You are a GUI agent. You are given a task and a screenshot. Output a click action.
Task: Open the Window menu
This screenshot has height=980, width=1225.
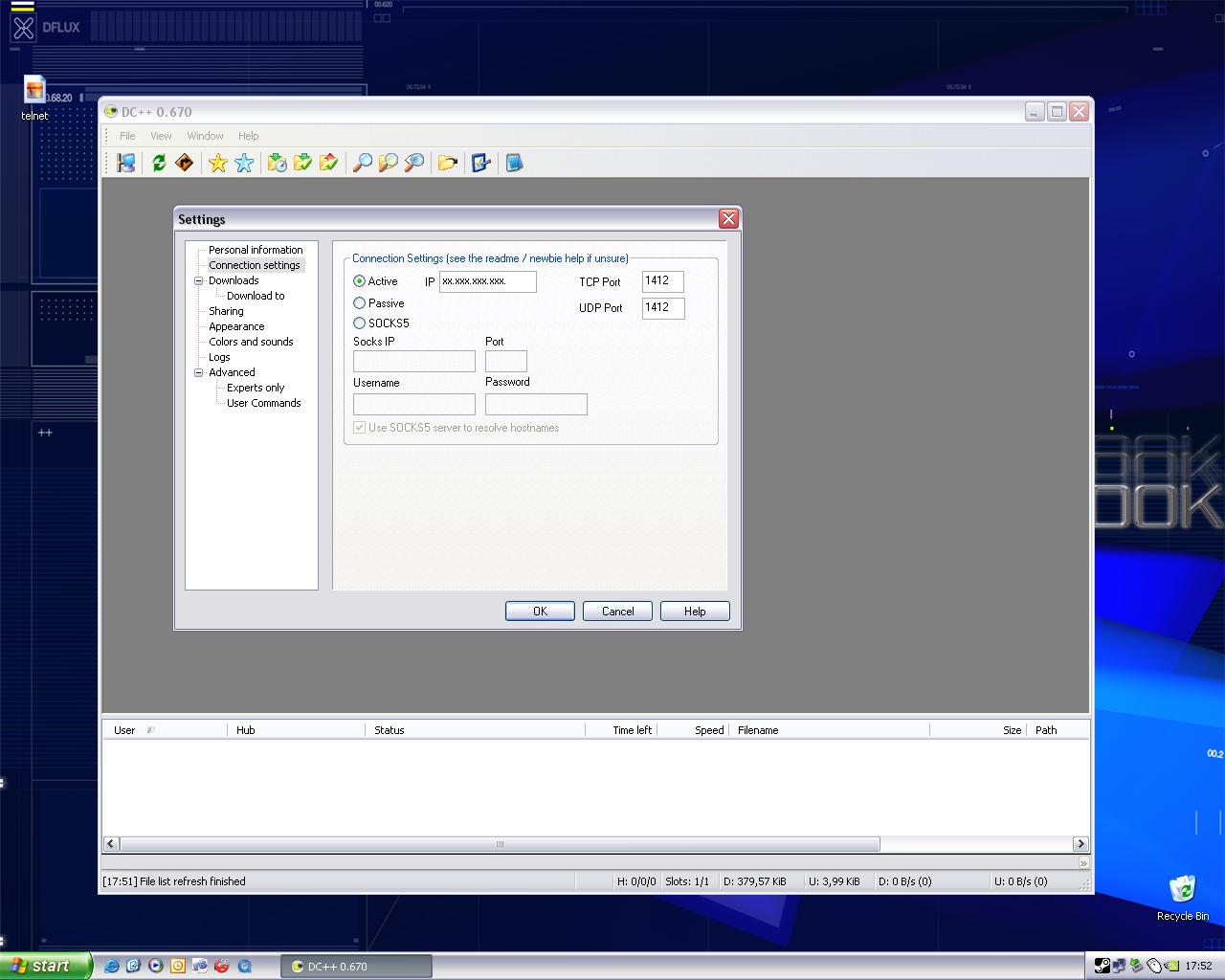[x=205, y=136]
